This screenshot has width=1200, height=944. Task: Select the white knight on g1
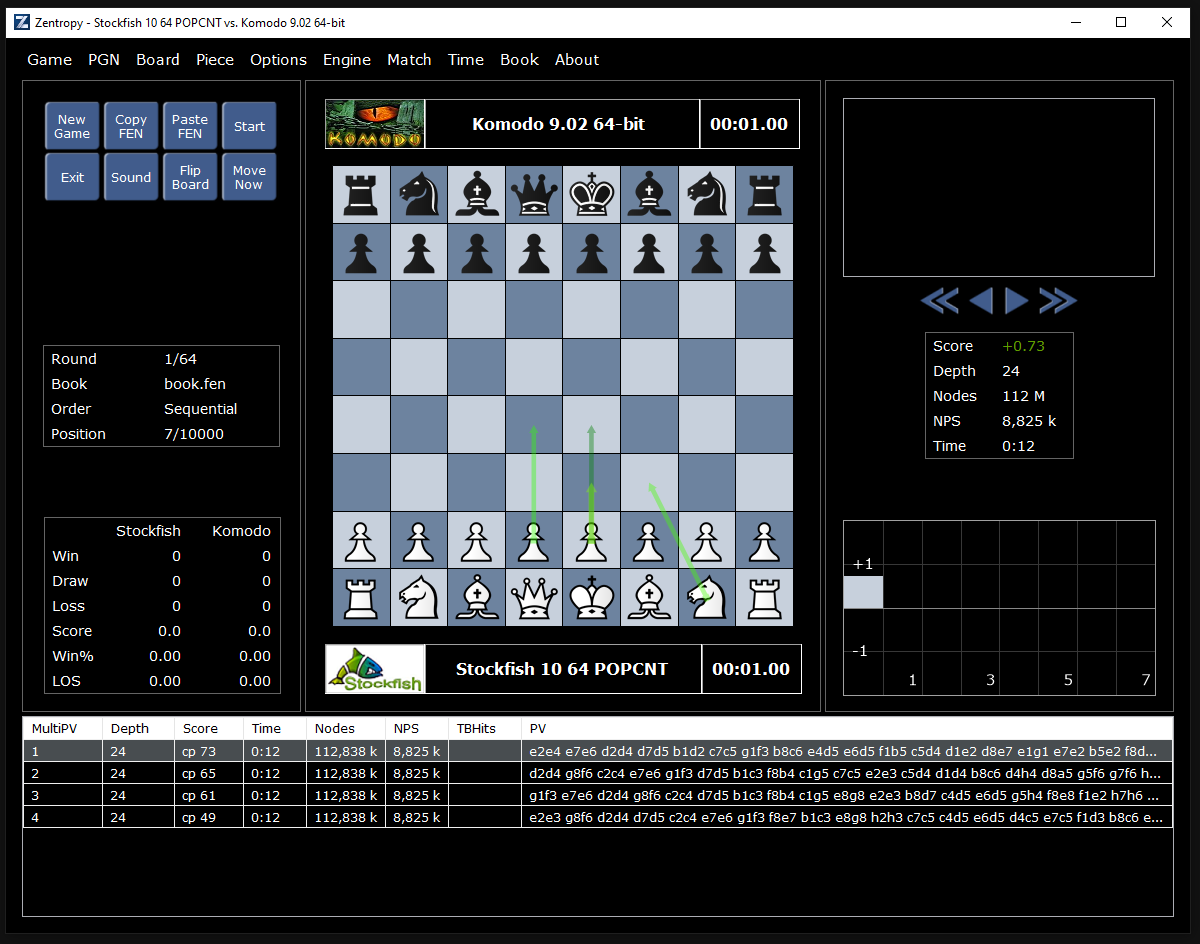pos(707,598)
